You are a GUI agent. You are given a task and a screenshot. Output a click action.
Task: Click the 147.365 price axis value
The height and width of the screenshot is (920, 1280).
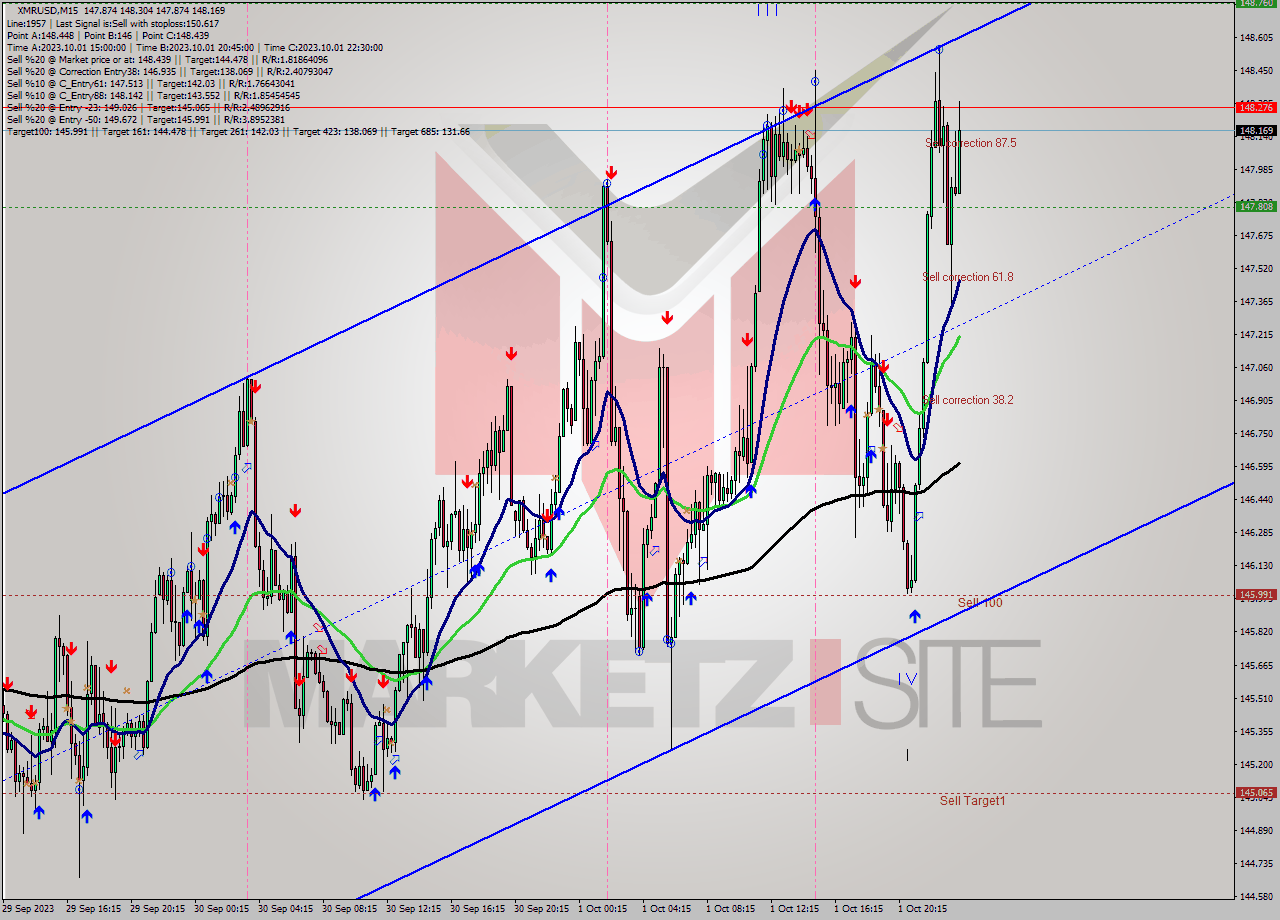[x=1256, y=301]
